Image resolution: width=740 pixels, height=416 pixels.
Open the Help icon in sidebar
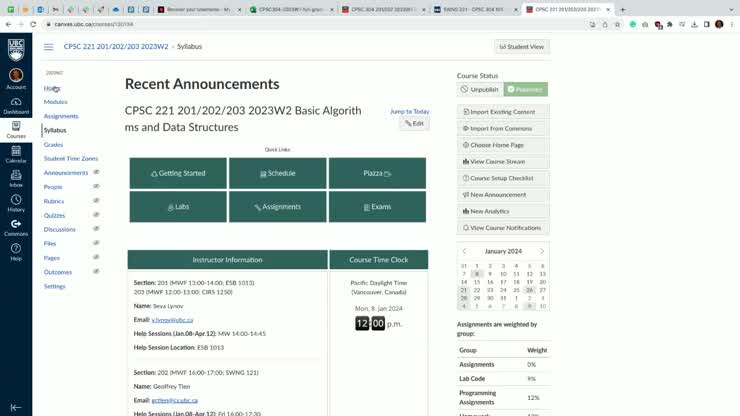pos(16,252)
